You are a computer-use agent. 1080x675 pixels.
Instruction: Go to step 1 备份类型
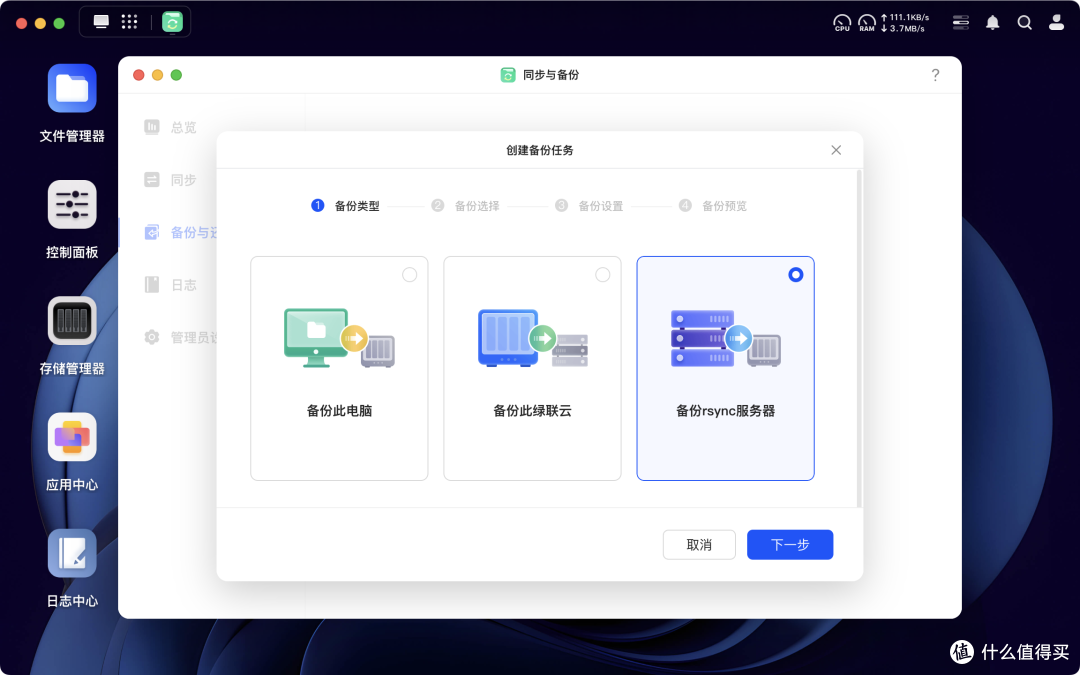tap(346, 205)
